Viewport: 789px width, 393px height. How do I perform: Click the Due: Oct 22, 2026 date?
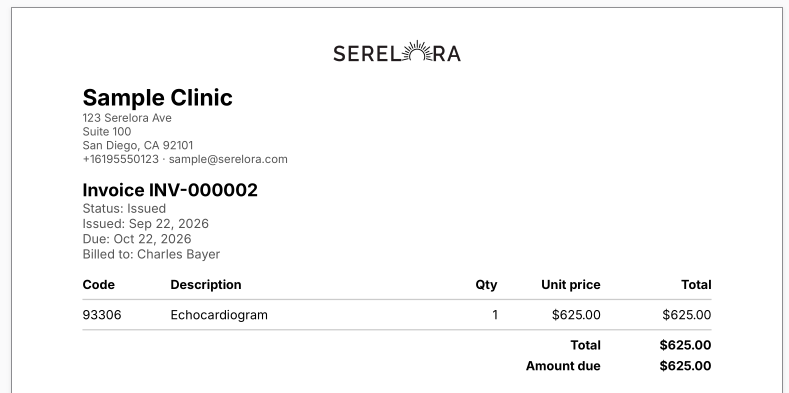click(x=137, y=239)
